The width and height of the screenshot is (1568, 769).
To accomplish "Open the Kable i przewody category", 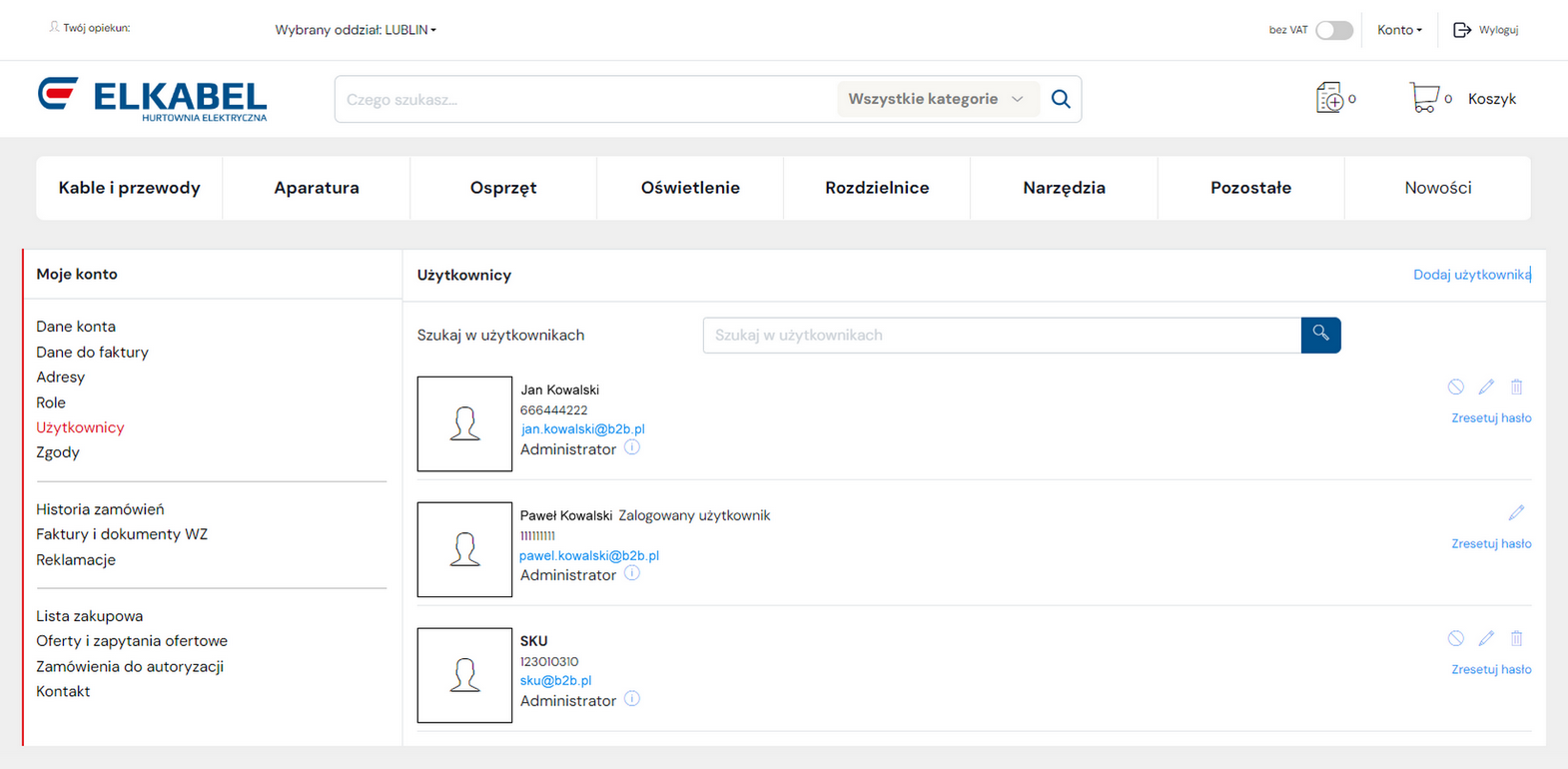I will point(129,188).
